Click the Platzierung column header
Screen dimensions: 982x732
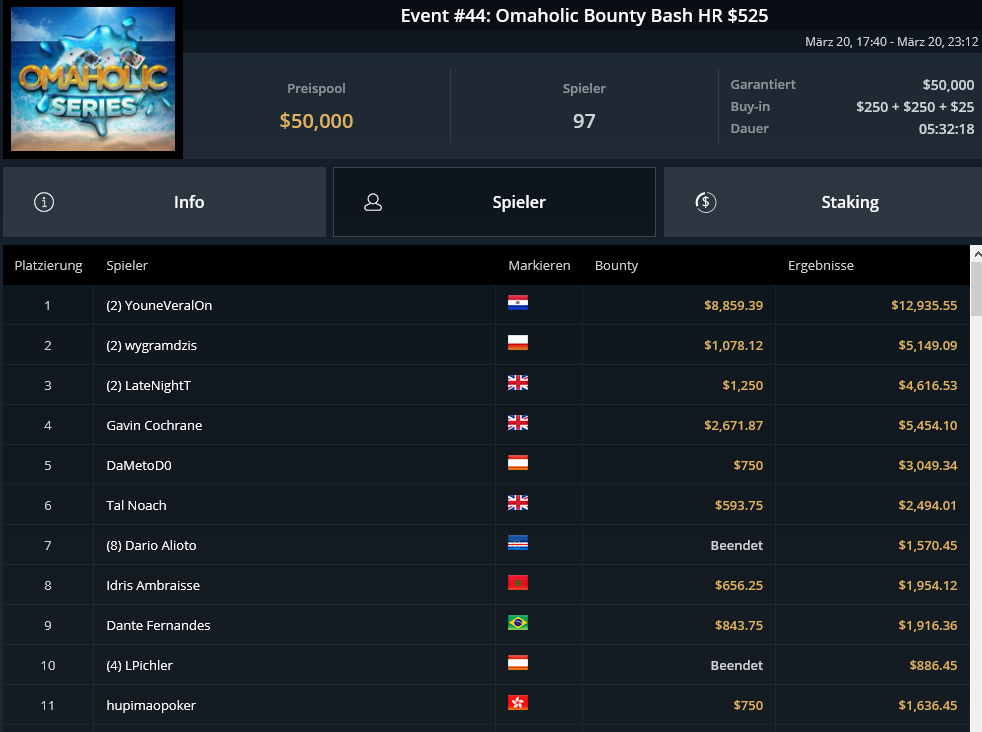click(48, 265)
